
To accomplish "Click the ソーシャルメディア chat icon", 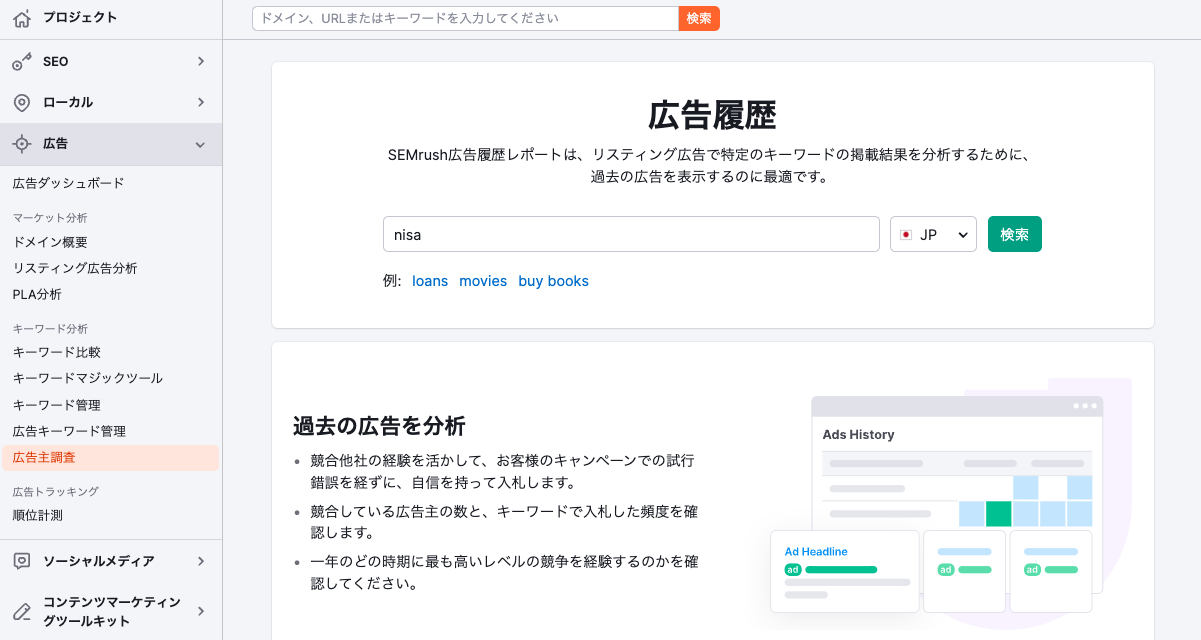I will pyautogui.click(x=22, y=561).
